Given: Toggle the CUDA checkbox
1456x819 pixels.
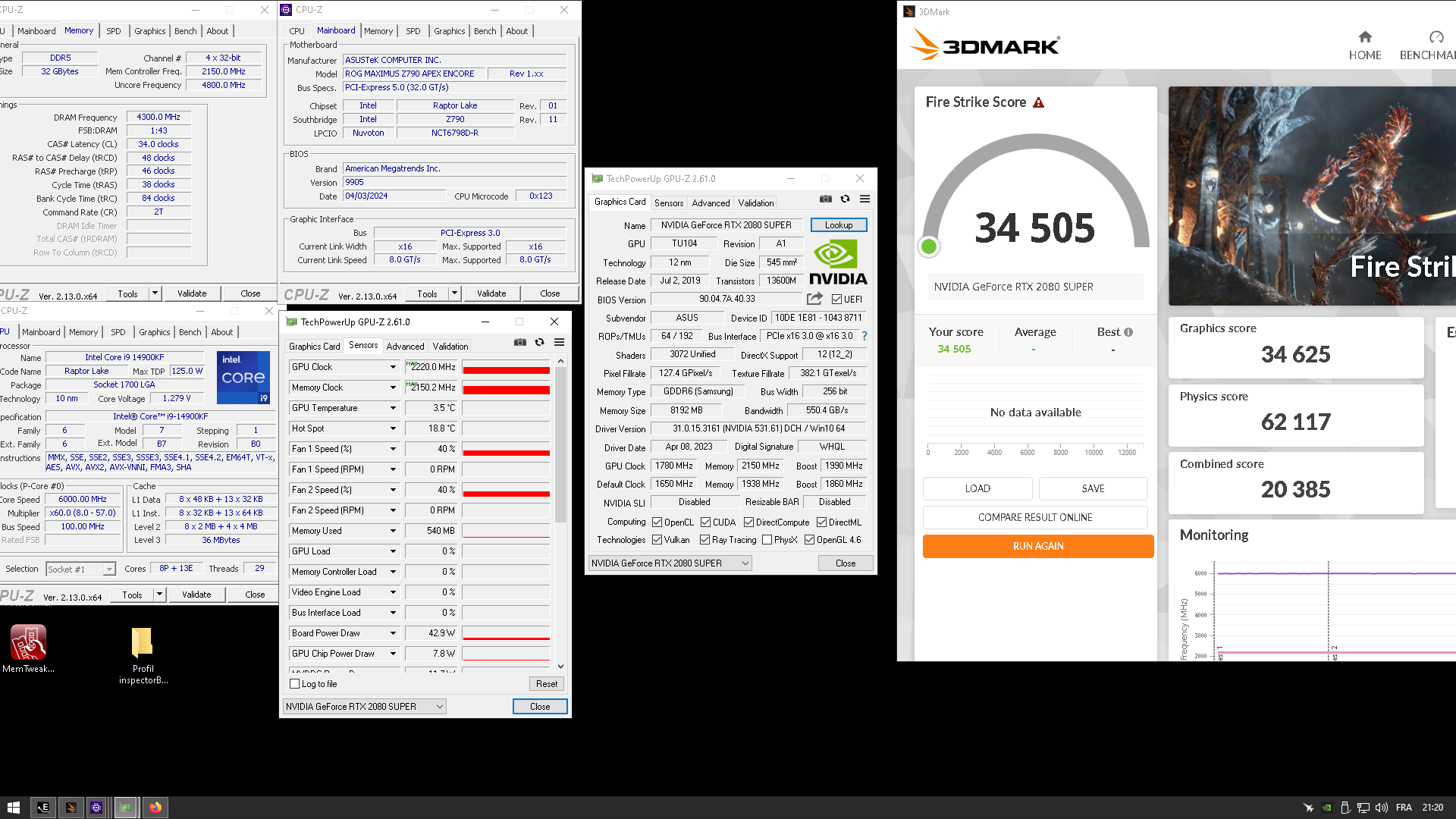Looking at the screenshot, I should tap(705, 522).
